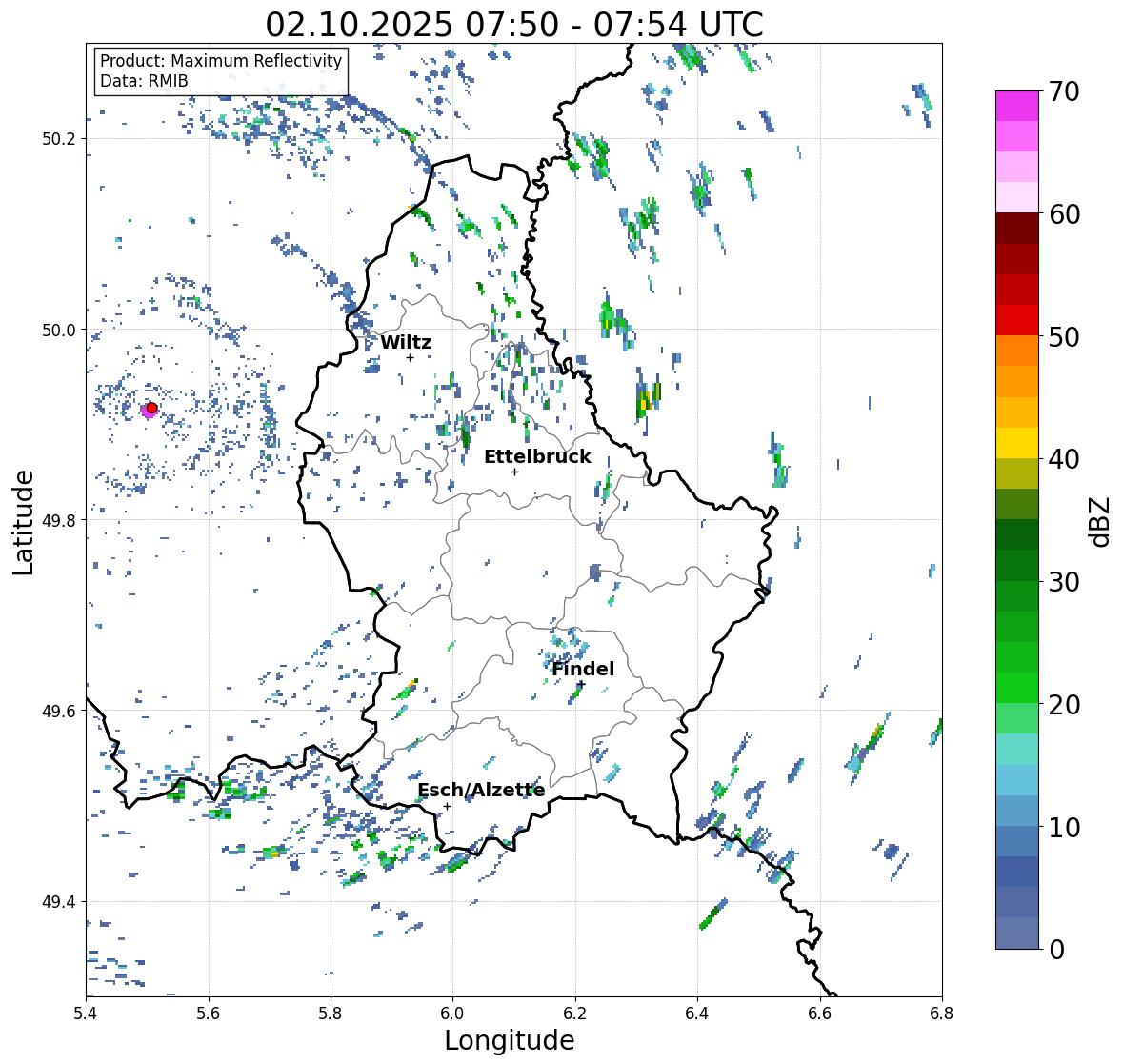Click the 6.0 longitude tick label
This screenshot has height=1064, width=1123.
tap(452, 1014)
